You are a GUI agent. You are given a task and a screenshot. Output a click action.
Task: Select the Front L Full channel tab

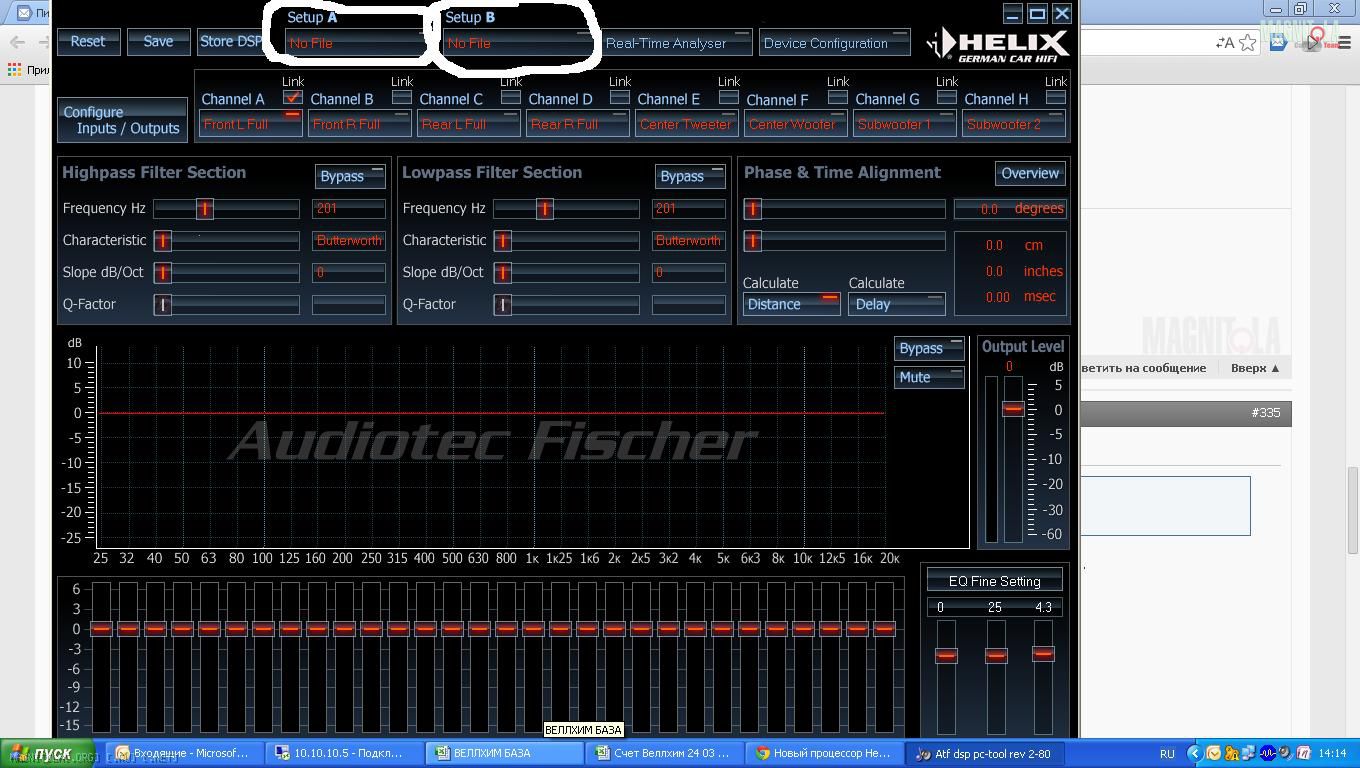pyautogui.click(x=249, y=124)
